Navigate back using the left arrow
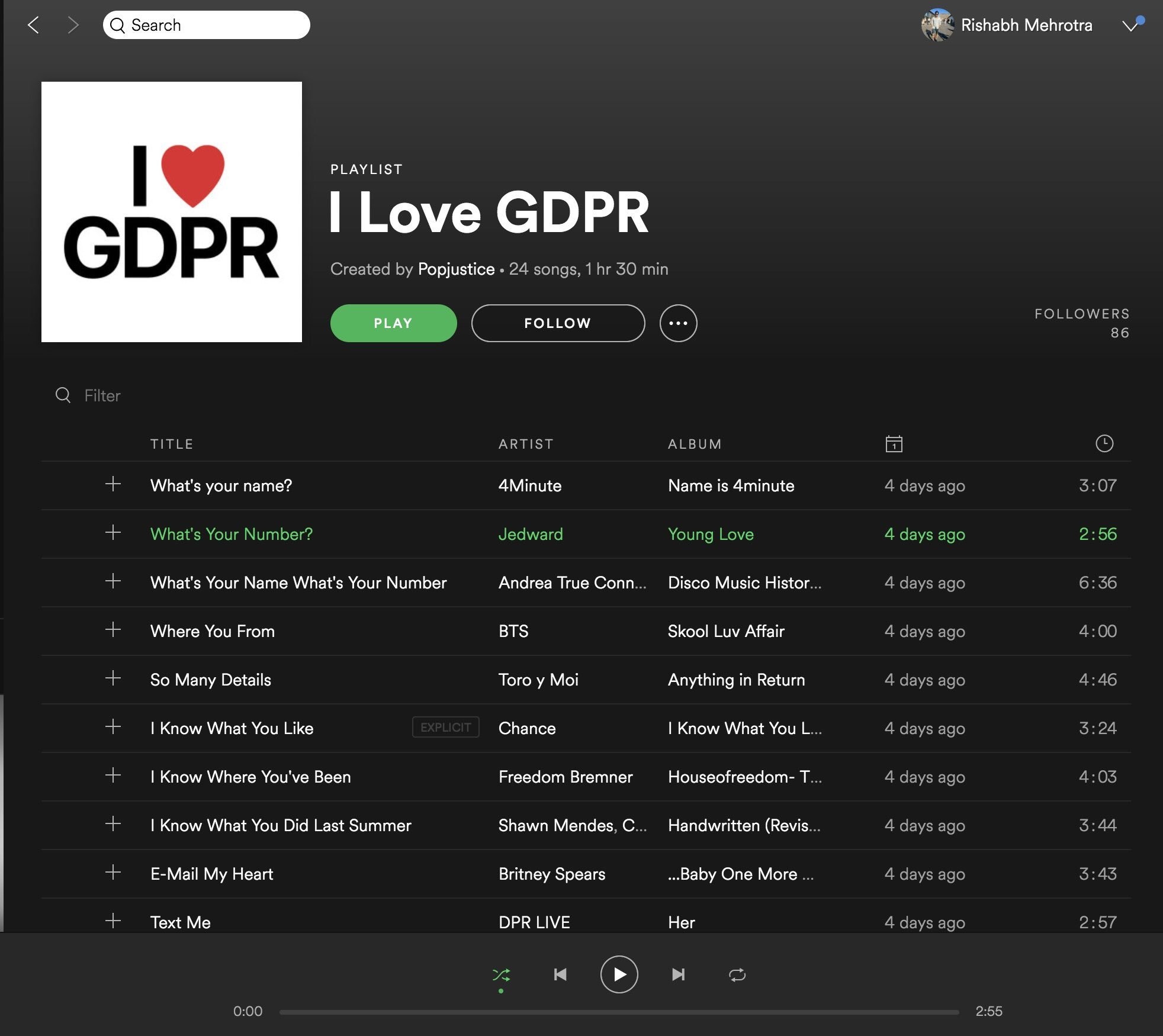The height and width of the screenshot is (1036, 1163). [x=34, y=25]
